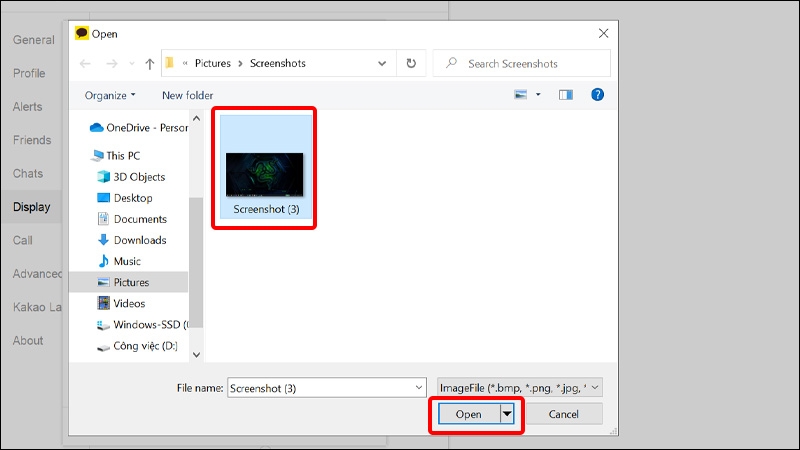This screenshot has height=450, width=800.
Task: Select Pictures in the address breadcrumb
Action: pyautogui.click(x=213, y=63)
